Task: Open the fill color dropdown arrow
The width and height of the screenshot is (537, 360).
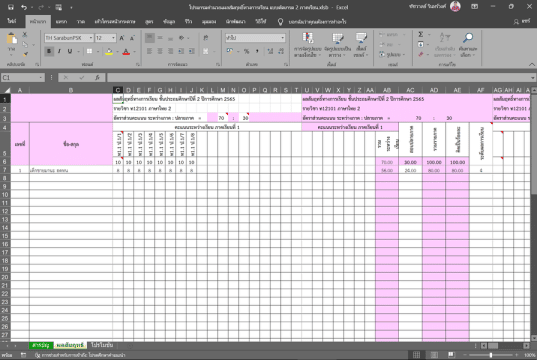Action: 117,52
